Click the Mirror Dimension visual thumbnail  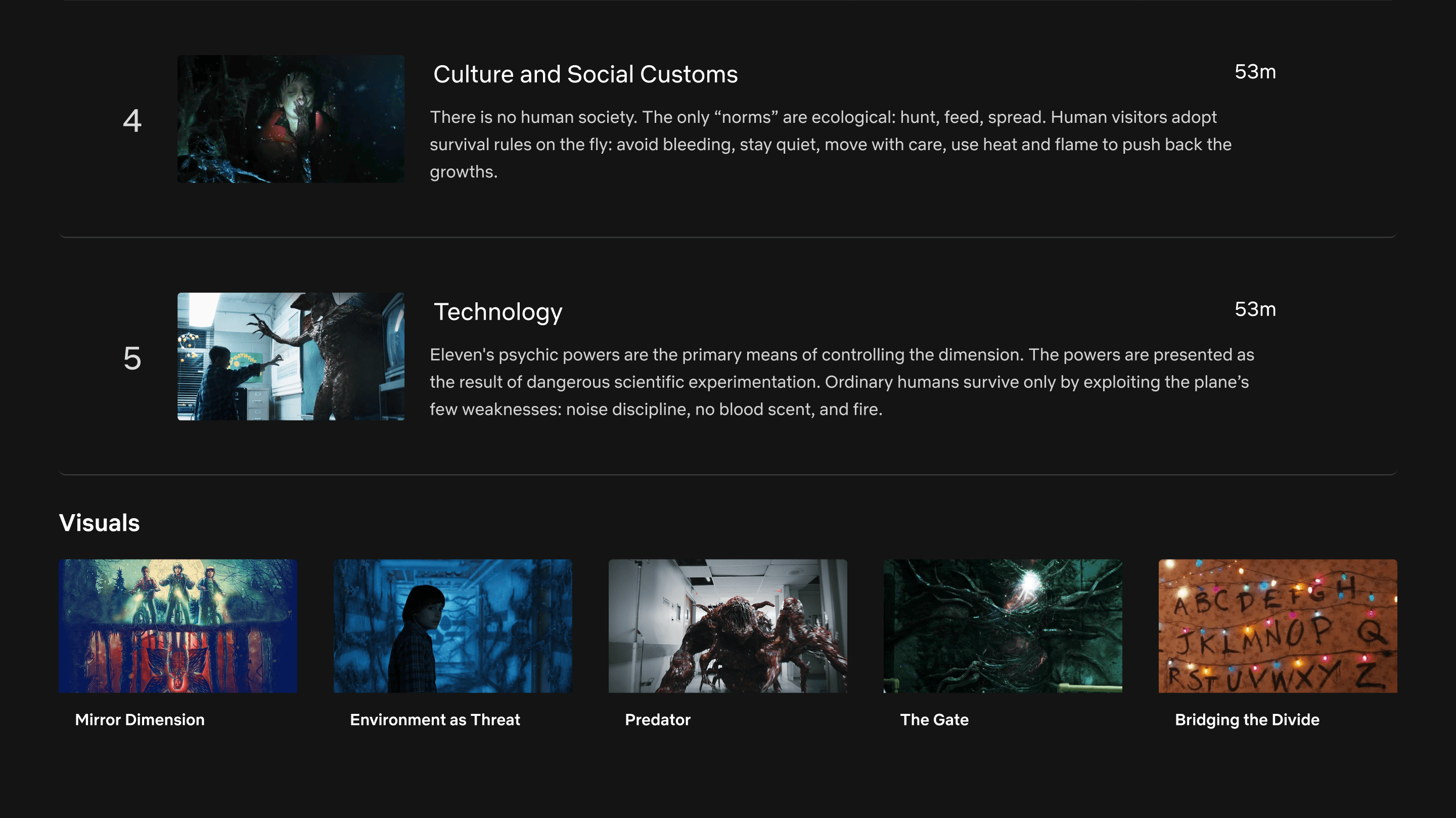[x=177, y=626]
